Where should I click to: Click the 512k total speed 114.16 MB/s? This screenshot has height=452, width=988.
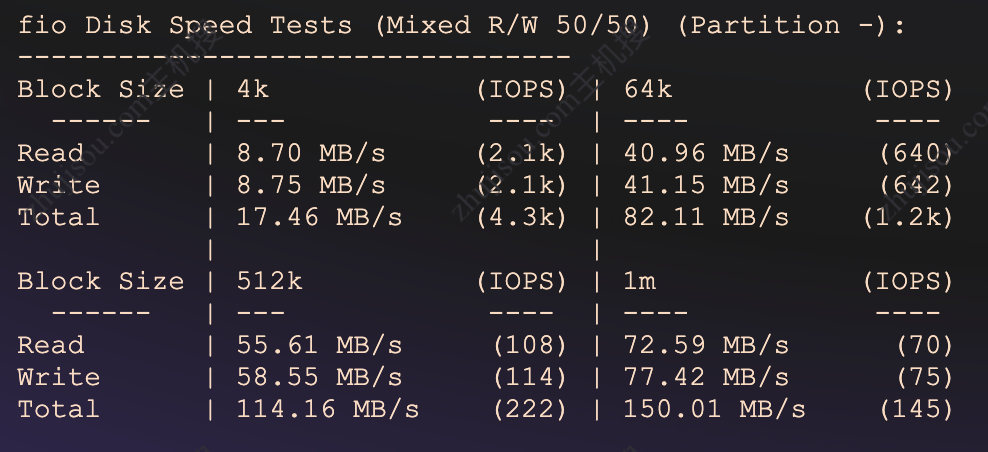pos(328,409)
